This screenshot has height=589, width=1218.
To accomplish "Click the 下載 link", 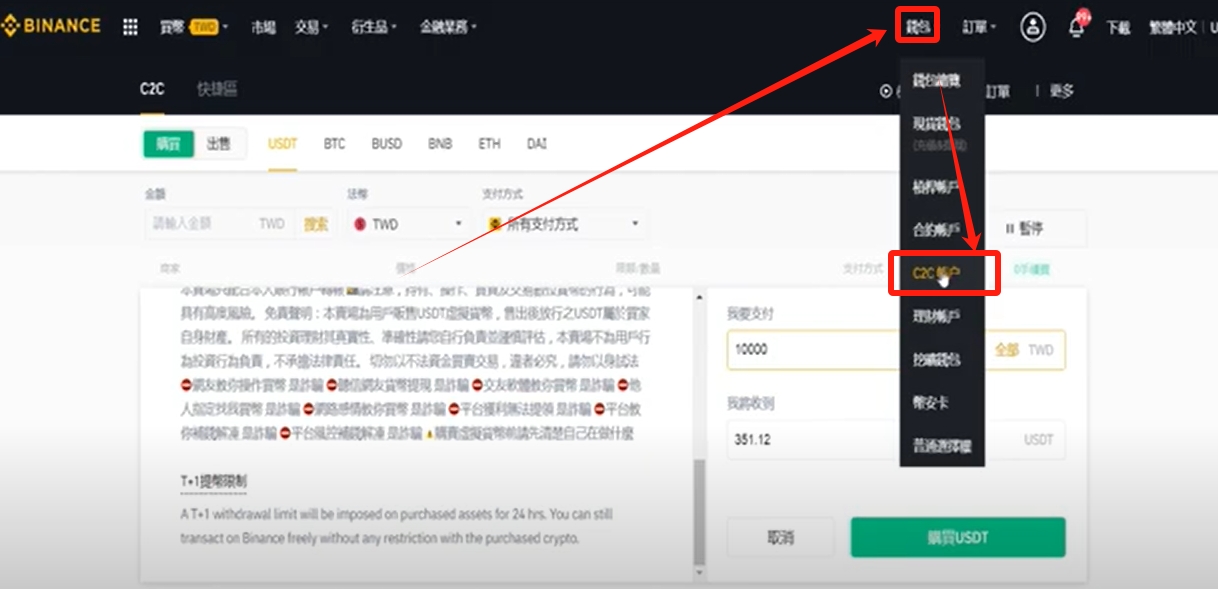I will (1118, 27).
